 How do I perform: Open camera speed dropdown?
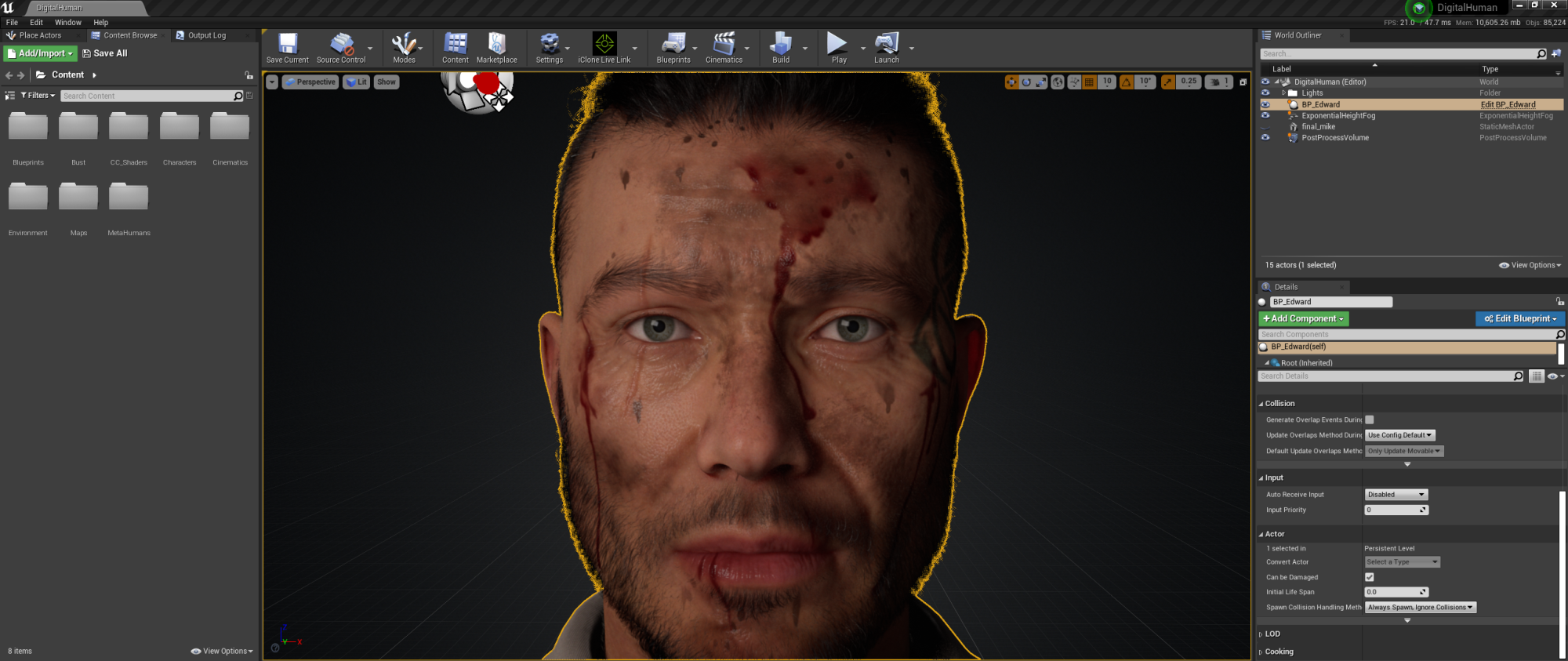click(1218, 82)
